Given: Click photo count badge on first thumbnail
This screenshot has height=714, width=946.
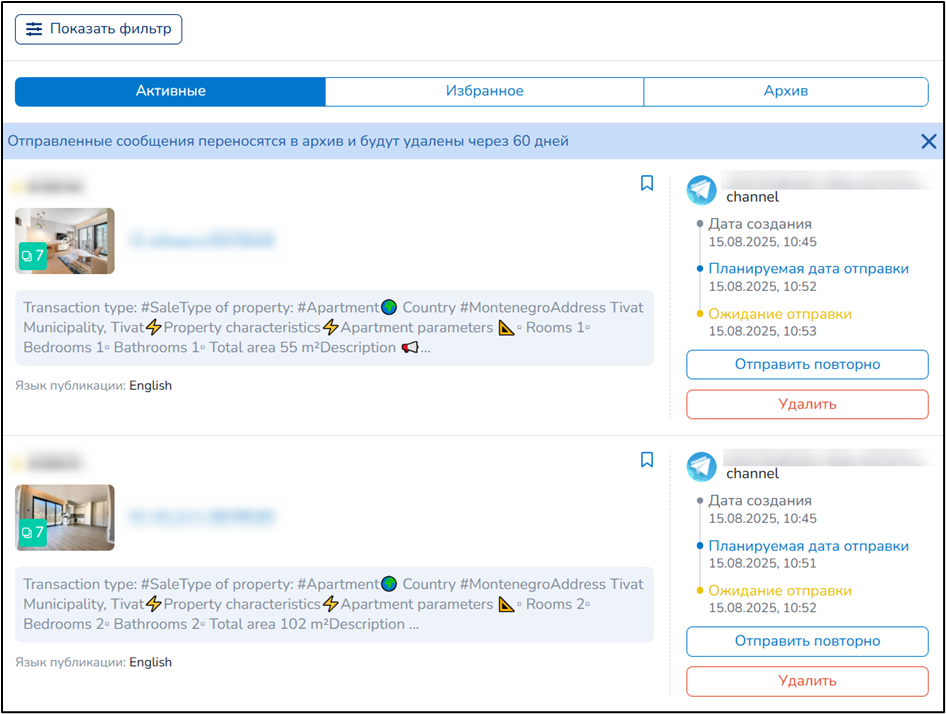Looking at the screenshot, I should point(33,256).
